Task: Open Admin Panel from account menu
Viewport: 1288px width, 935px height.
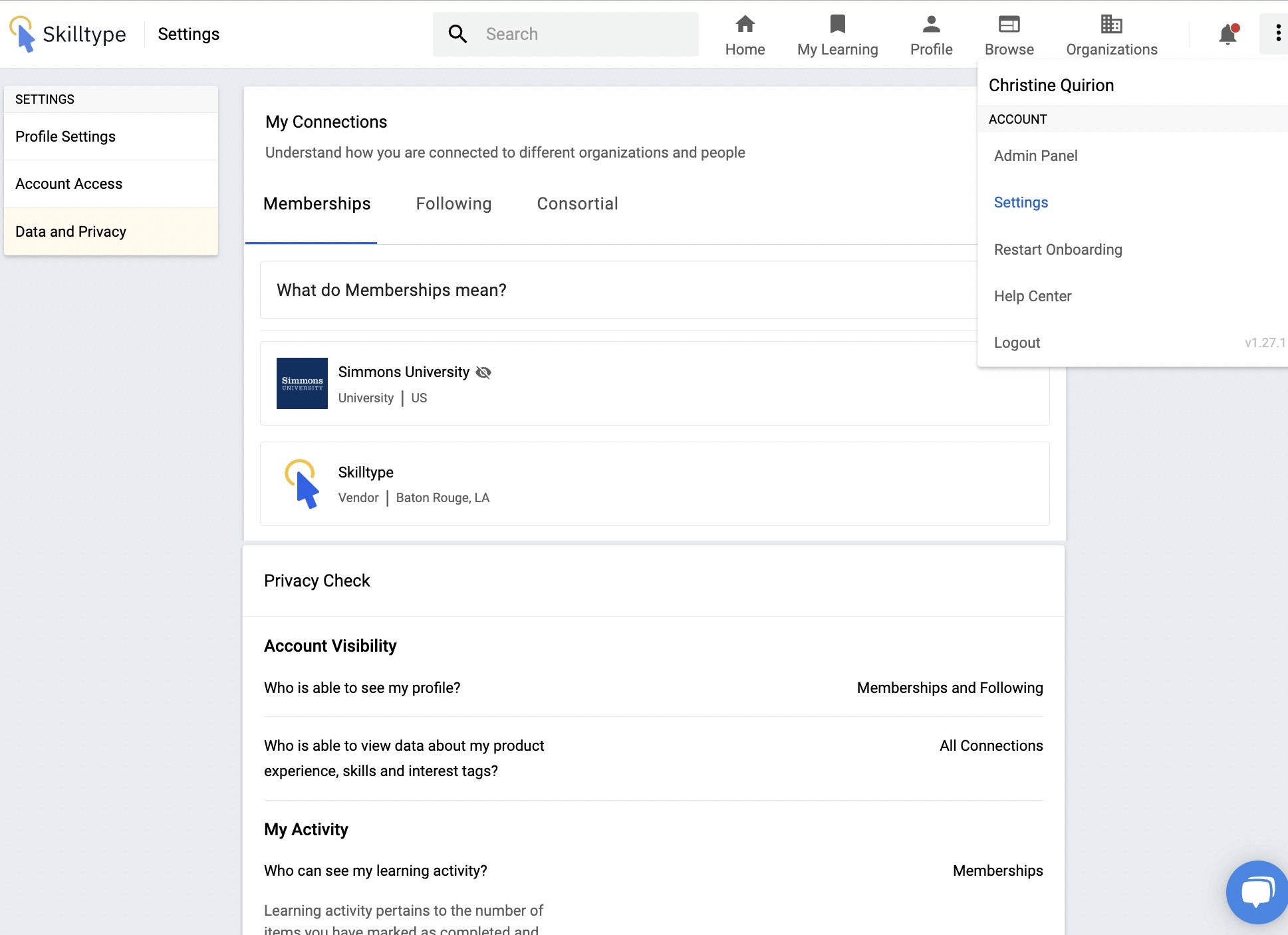Action: click(x=1035, y=156)
